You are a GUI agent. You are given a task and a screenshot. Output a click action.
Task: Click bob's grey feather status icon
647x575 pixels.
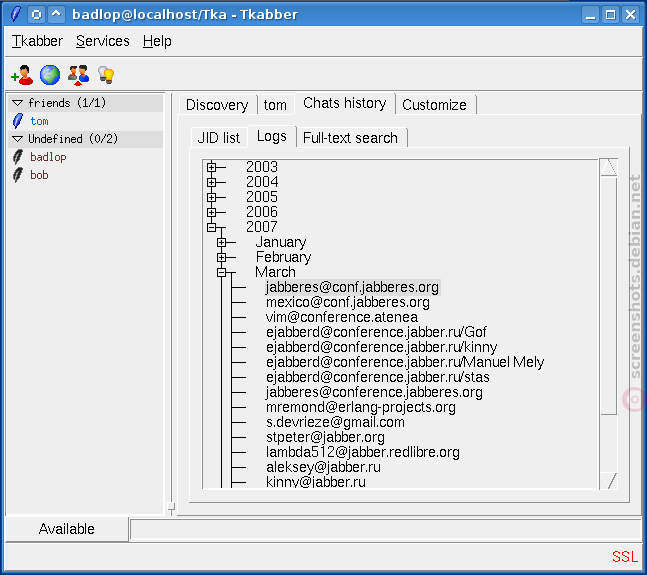(x=18, y=175)
